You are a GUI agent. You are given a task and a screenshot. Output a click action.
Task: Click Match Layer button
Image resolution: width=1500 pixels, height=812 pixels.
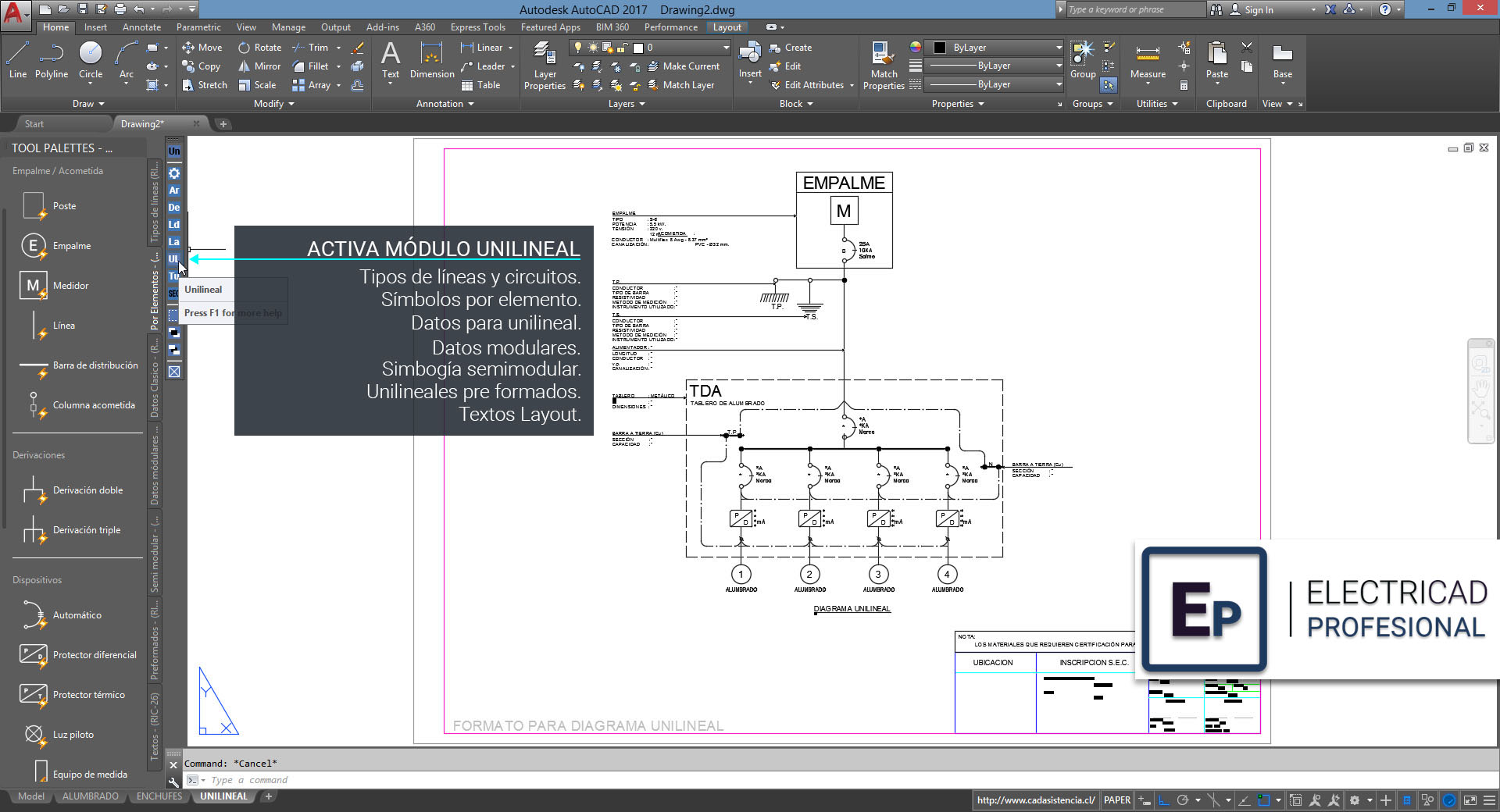(680, 85)
